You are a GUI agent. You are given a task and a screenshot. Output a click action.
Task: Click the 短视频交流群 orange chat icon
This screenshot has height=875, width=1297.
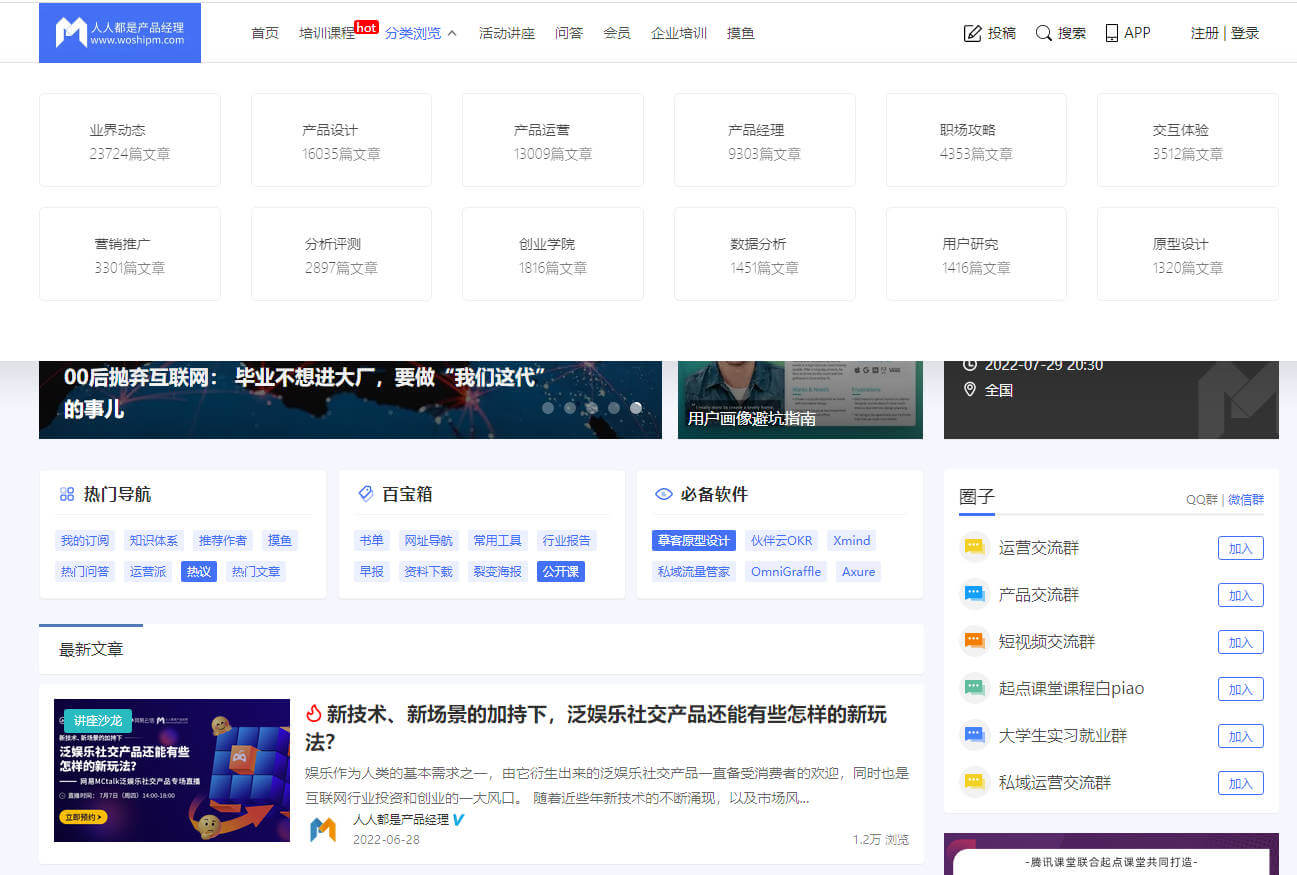tap(974, 641)
